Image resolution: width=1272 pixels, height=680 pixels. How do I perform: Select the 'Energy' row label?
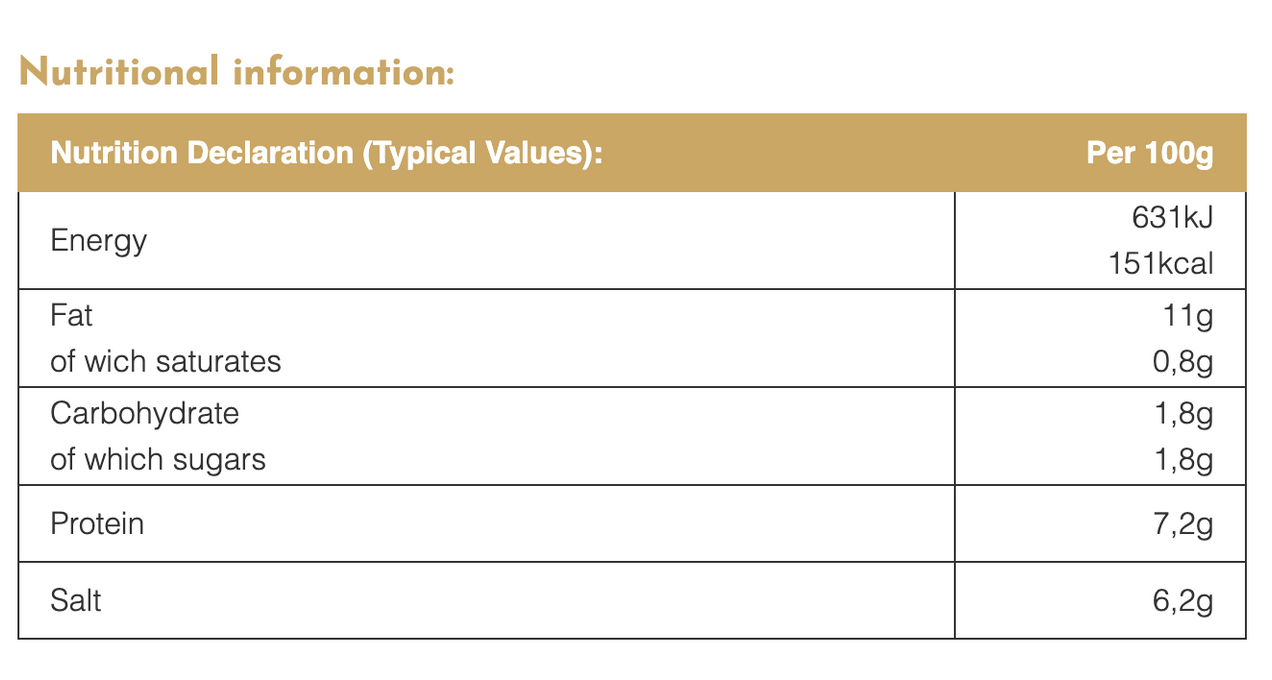98,241
